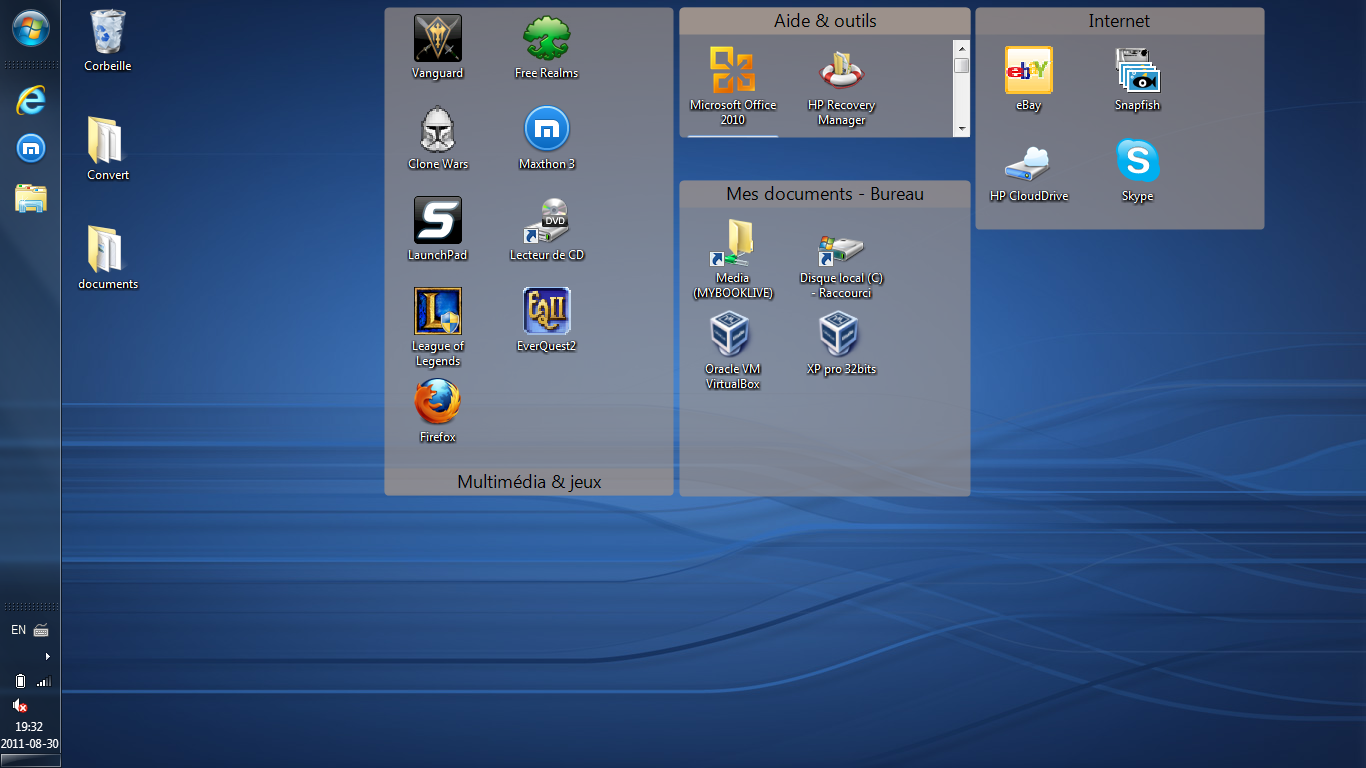Select the League of Legends icon
The image size is (1366, 768).
point(438,327)
